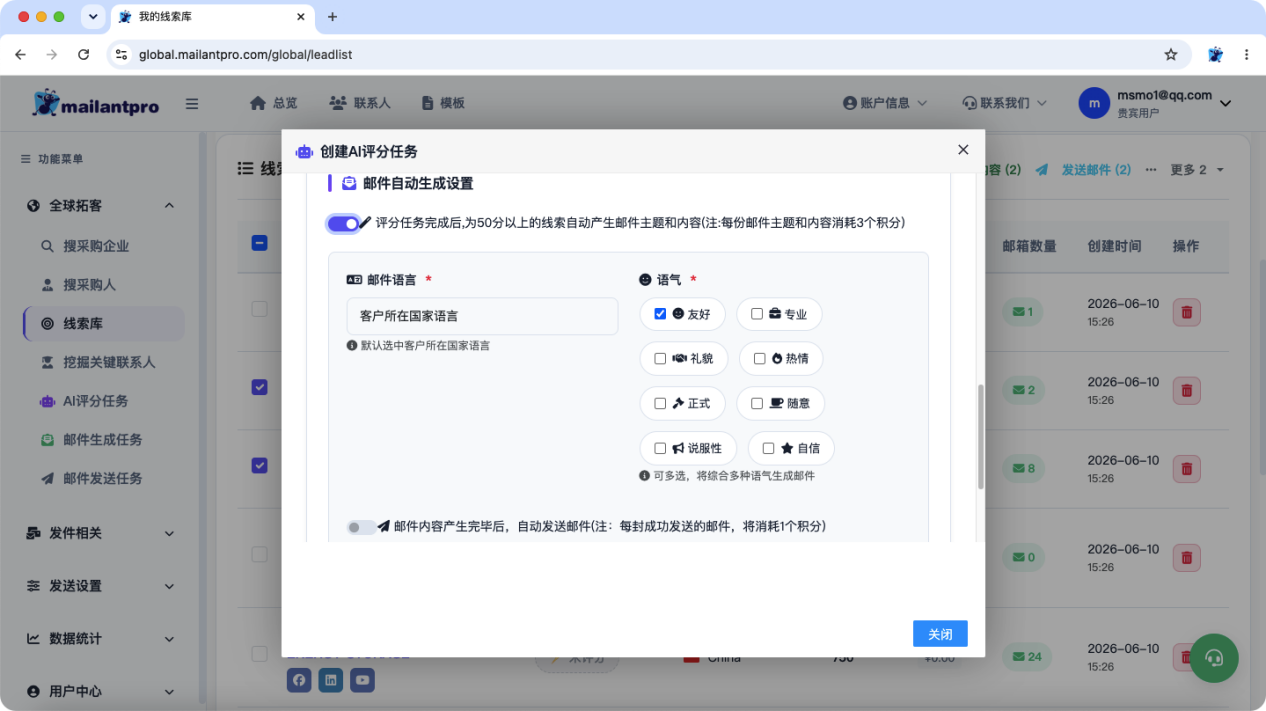The image size is (1266, 711).
Task: Click the mailantpro extension icon in toolbar
Action: click(1215, 55)
